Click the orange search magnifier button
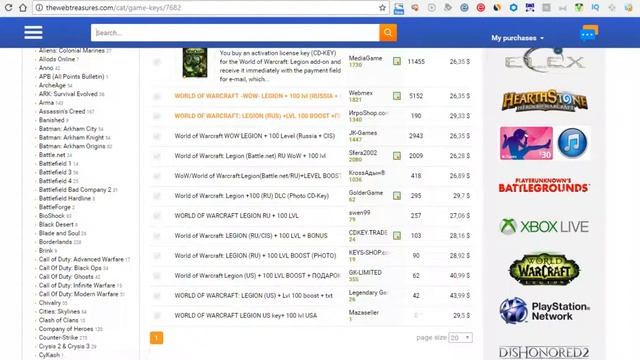This screenshot has height=360, width=640. (388, 33)
